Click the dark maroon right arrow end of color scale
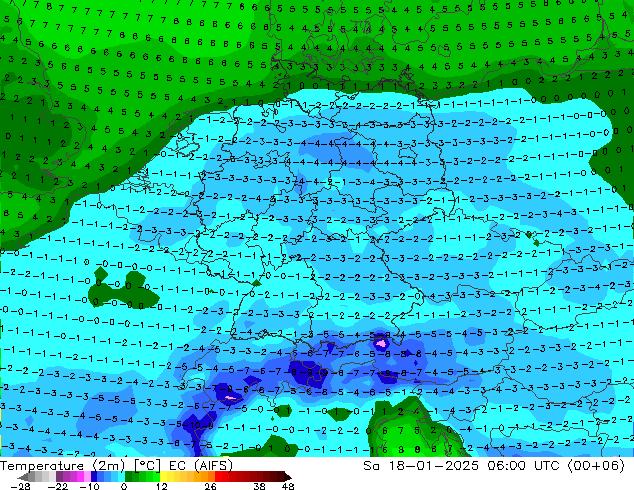This screenshot has height=490, width=634. coord(288,477)
